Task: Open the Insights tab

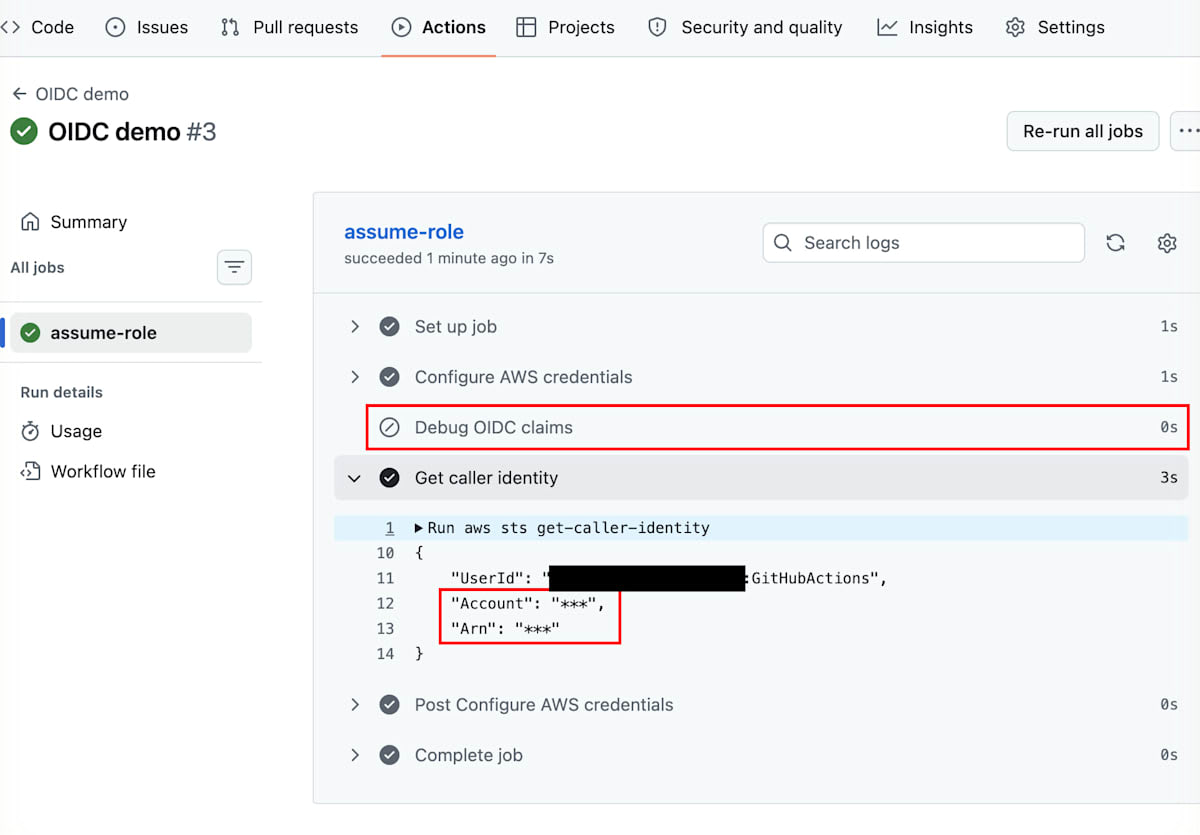Action: 925,27
